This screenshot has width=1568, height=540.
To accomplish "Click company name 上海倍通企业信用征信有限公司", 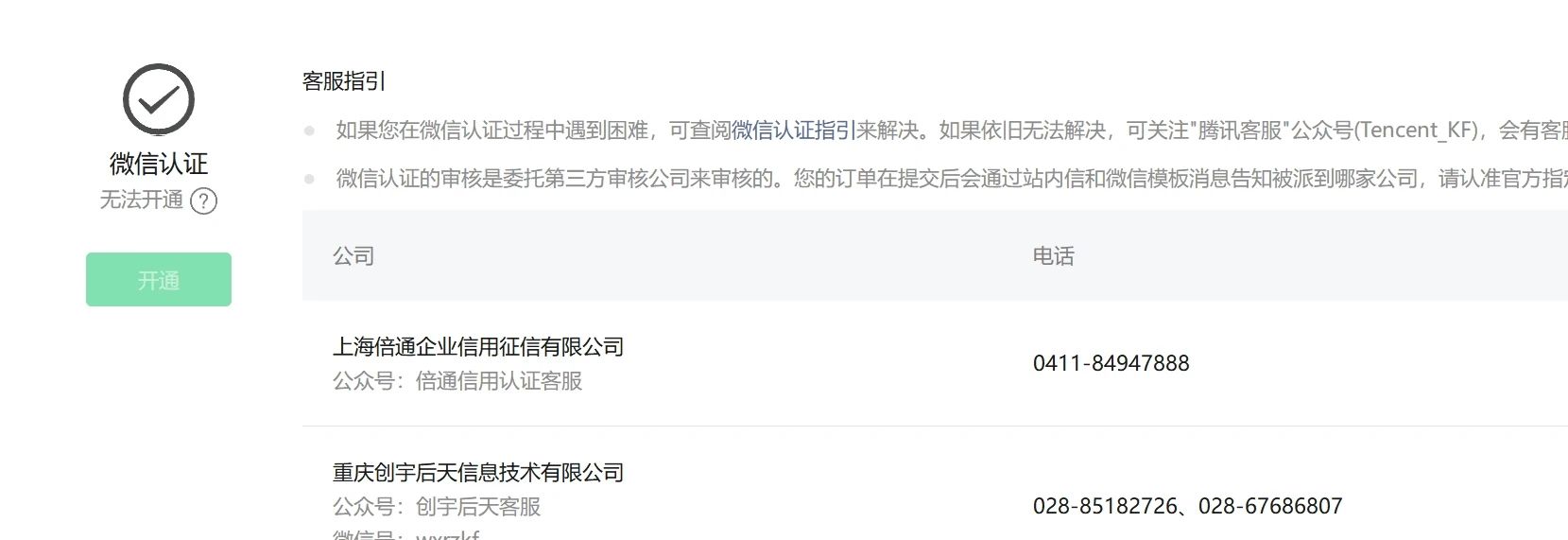I will [x=478, y=347].
